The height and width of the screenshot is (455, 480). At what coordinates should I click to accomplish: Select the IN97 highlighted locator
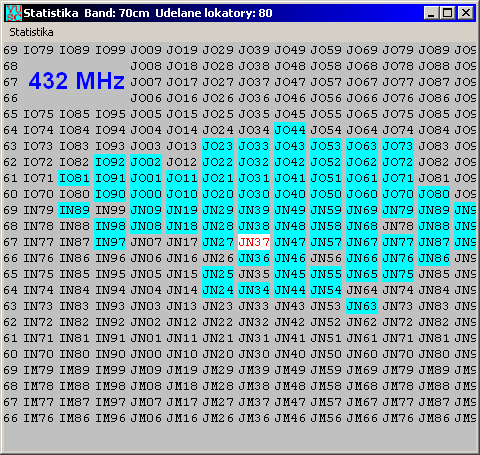pos(110,242)
